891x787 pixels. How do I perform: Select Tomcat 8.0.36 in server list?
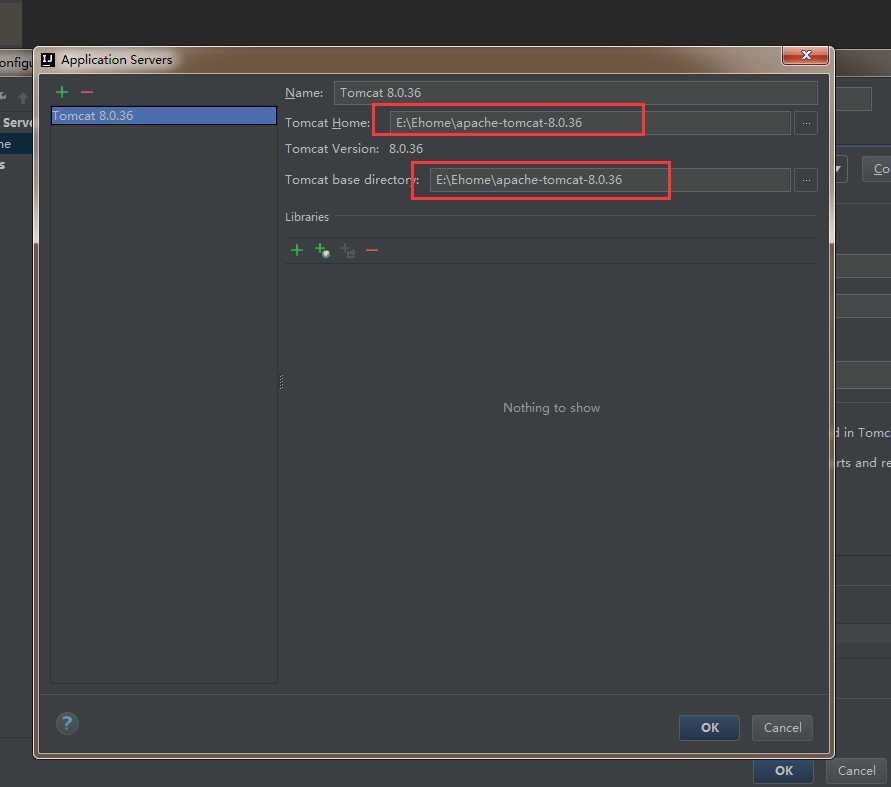164,115
